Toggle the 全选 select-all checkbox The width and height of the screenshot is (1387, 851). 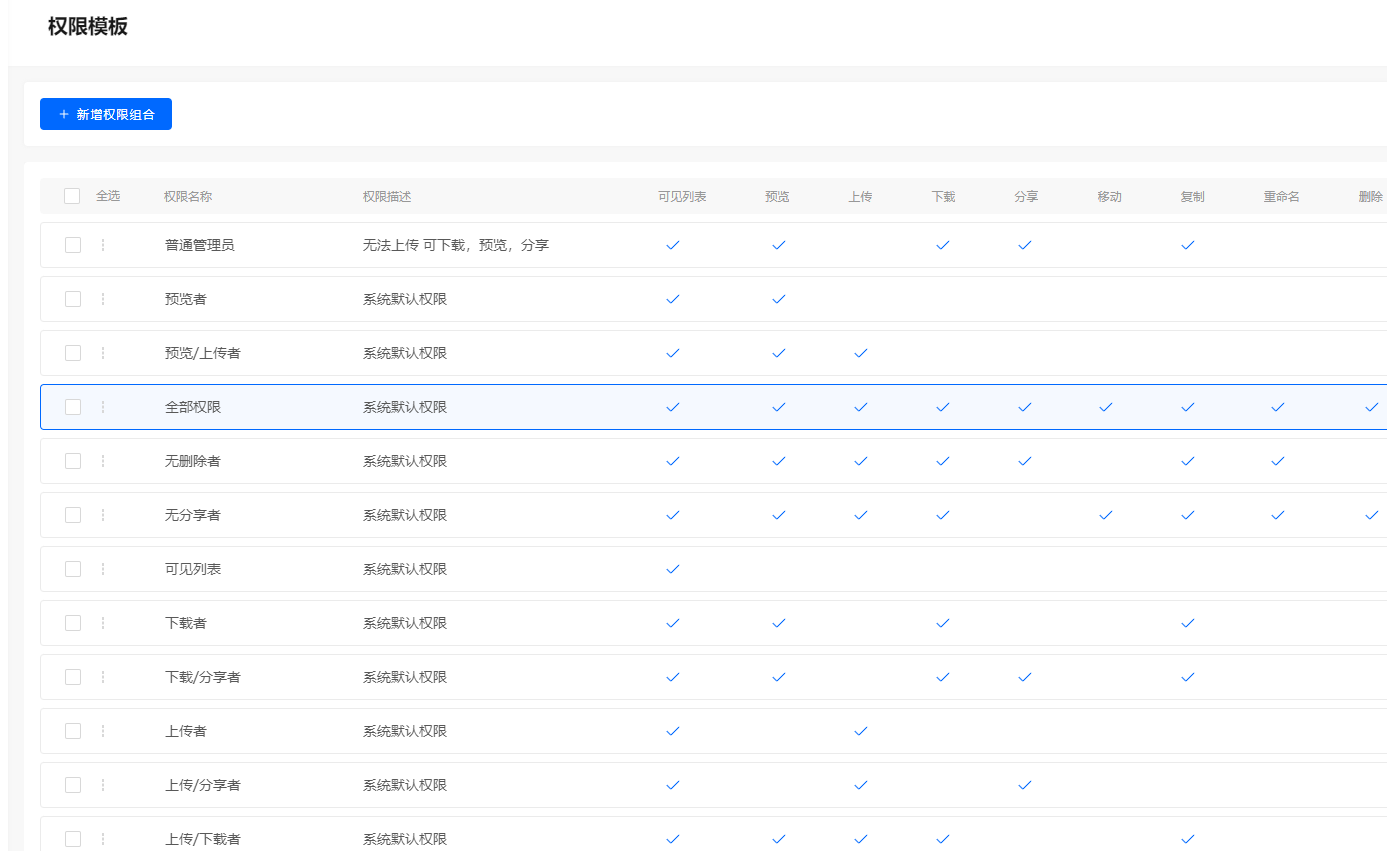pyautogui.click(x=72, y=196)
